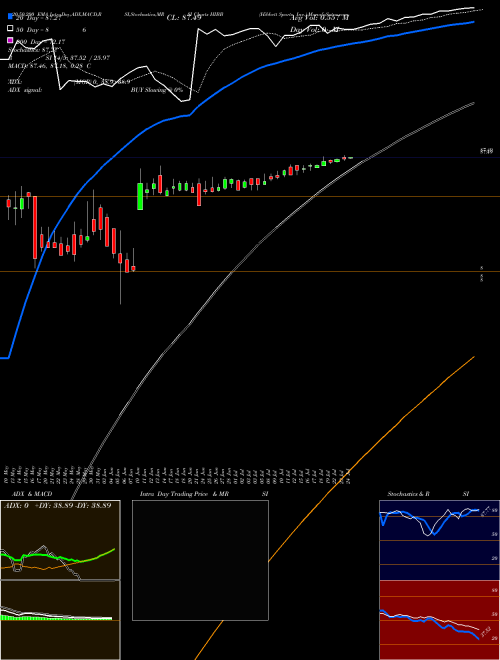Select the 'ADX signal:' label
Viewport: 500px width, 660px height.
click(25, 90)
